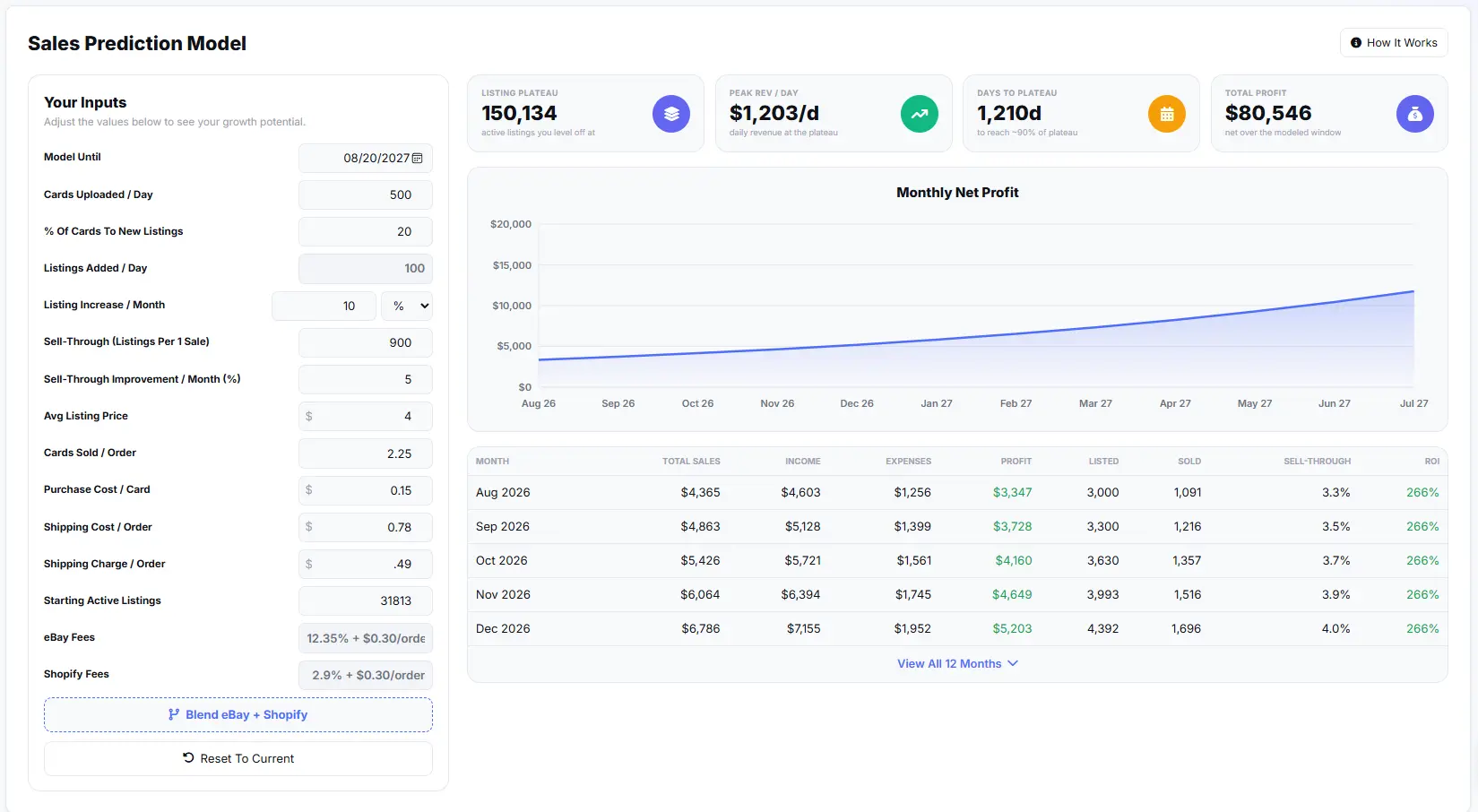This screenshot has height=812, width=1478.
Task: Click the Starting Active Listings field
Action: tap(366, 600)
